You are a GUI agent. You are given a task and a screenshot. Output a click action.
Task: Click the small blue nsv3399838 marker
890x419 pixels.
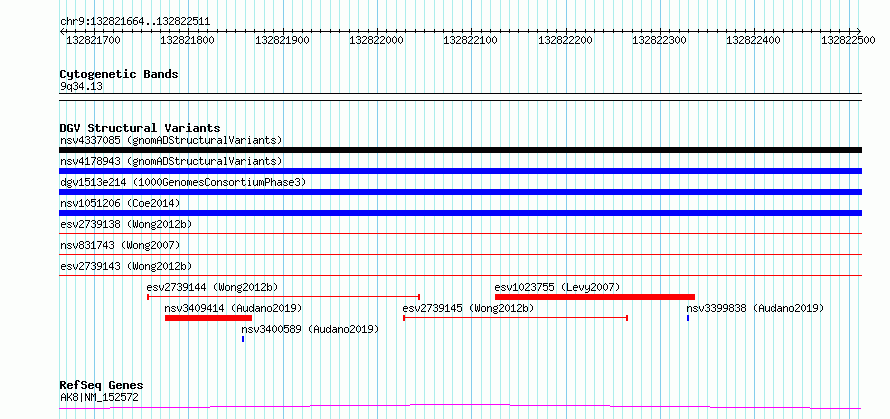688,318
